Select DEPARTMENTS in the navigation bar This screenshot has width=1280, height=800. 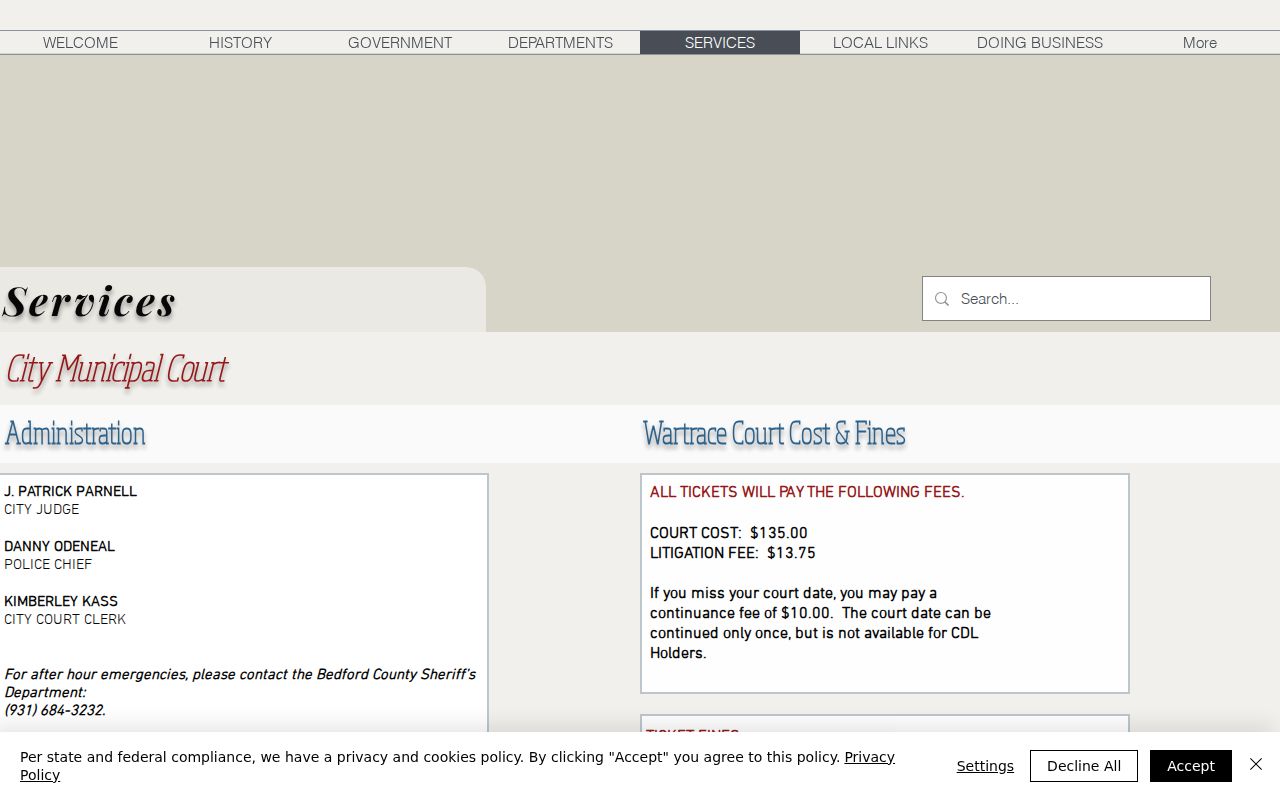[560, 42]
